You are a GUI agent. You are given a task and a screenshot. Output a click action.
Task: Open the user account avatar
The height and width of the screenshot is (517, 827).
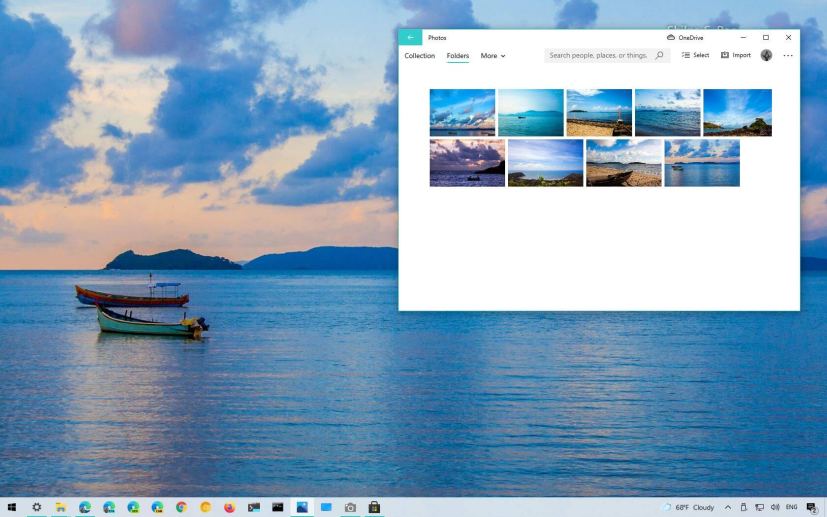click(766, 56)
